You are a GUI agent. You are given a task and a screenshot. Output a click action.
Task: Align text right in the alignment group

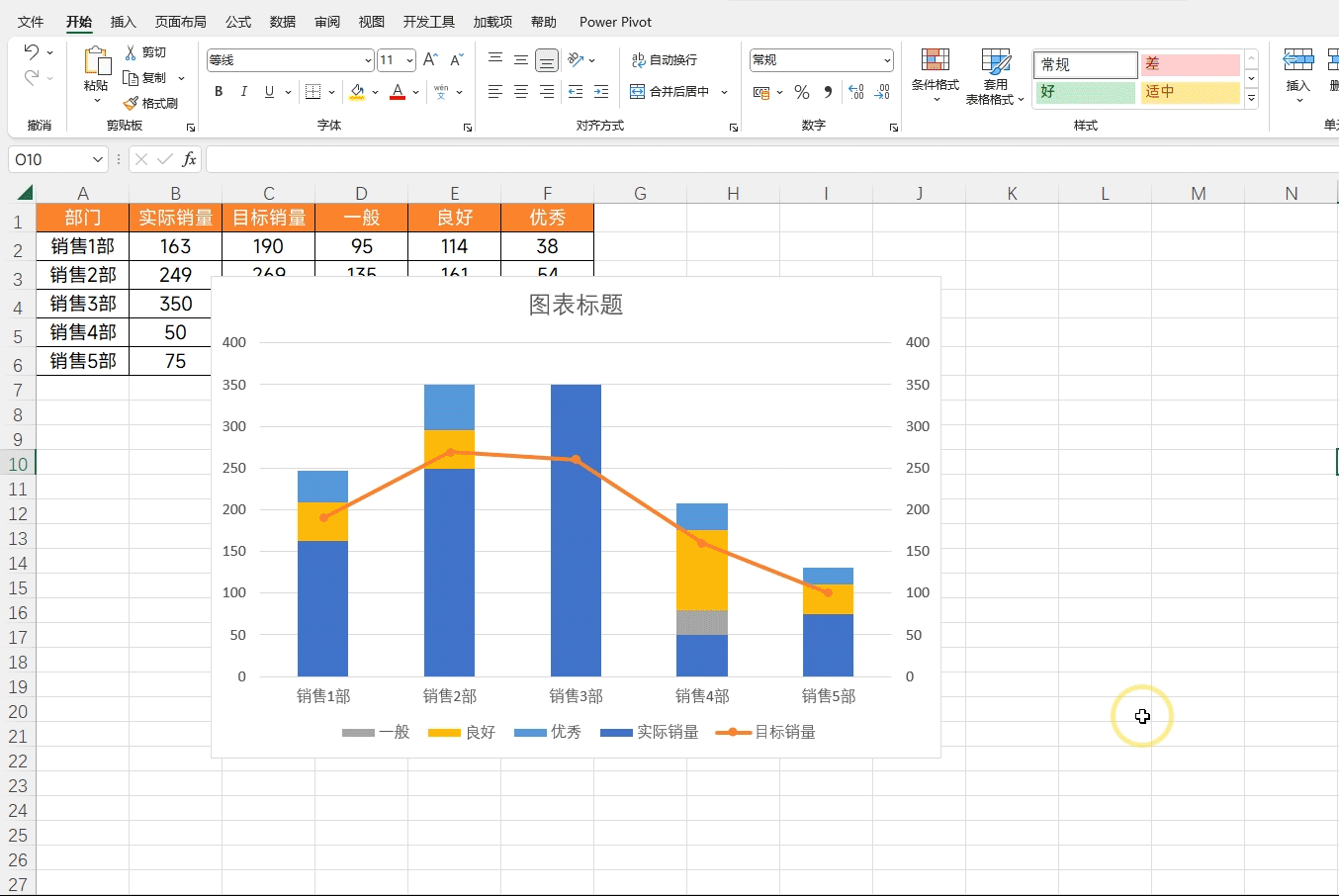(x=547, y=92)
